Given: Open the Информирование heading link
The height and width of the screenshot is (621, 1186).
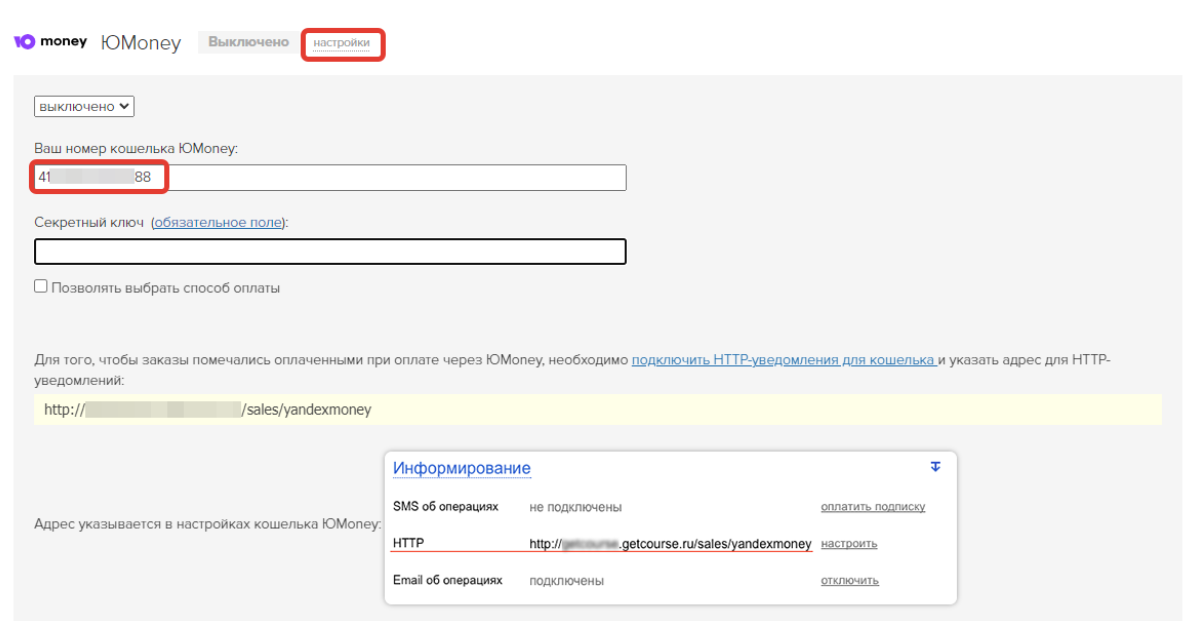Looking at the screenshot, I should pyautogui.click(x=461, y=468).
